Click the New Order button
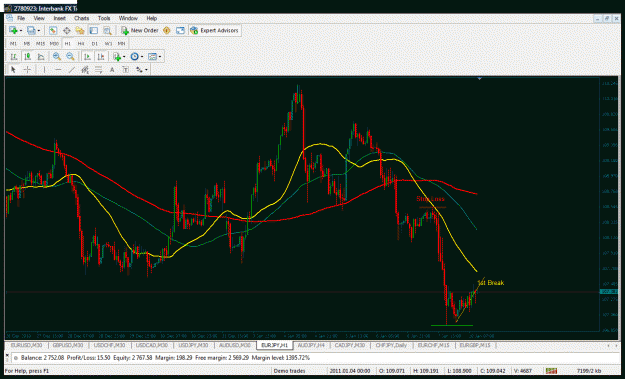This screenshot has height=379, width=625. pyautogui.click(x=140, y=31)
